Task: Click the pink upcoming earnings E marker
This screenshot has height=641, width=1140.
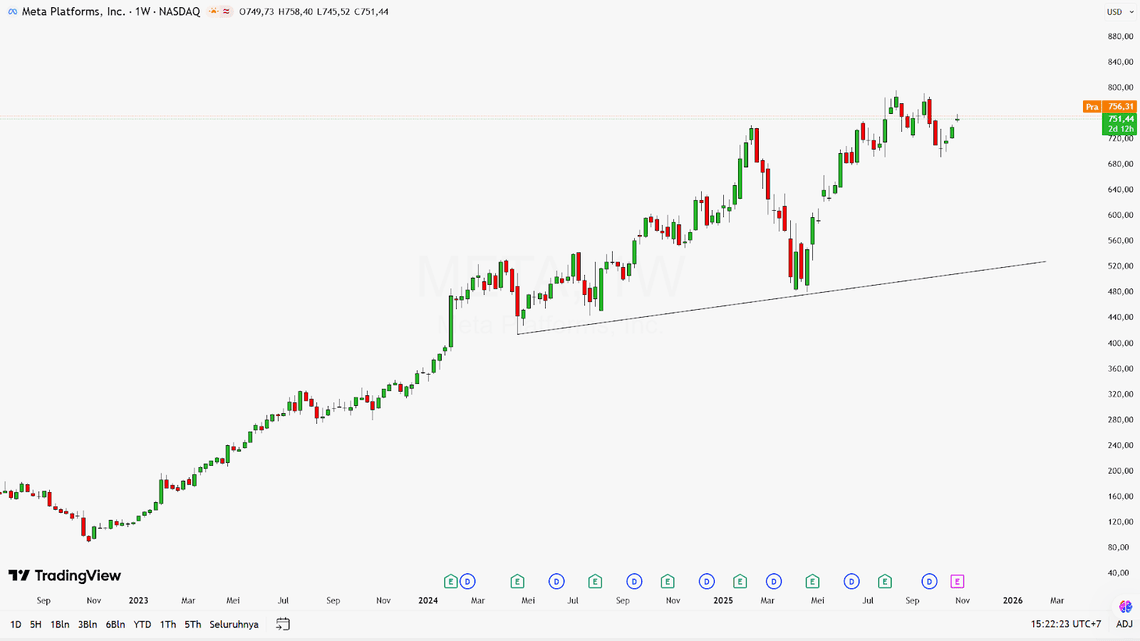Action: point(957,581)
